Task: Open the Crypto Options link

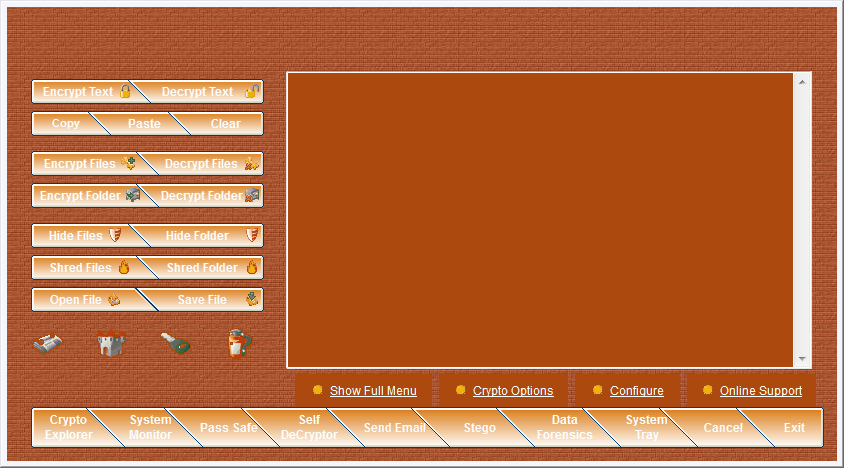Action: [512, 391]
